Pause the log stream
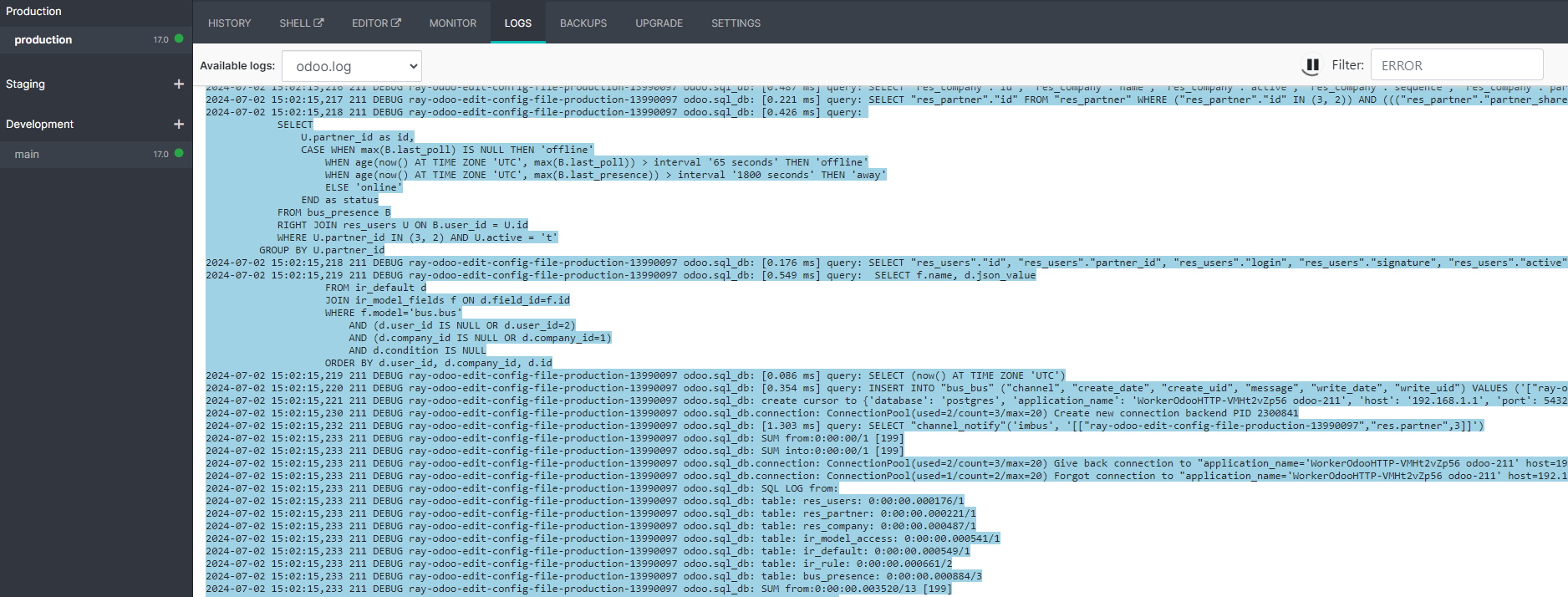The height and width of the screenshot is (597, 1568). 1312,65
